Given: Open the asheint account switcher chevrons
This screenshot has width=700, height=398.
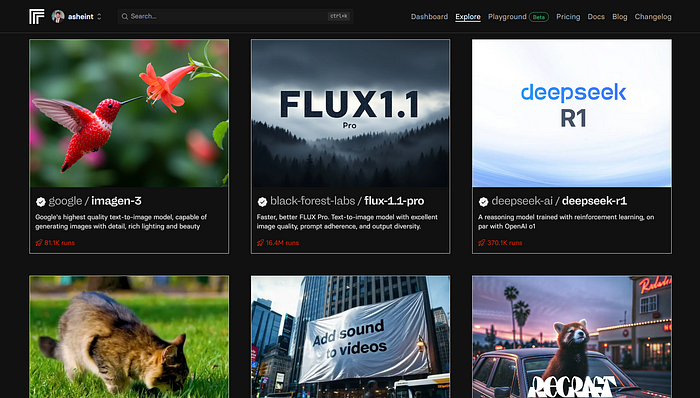Looking at the screenshot, I should (x=99, y=17).
